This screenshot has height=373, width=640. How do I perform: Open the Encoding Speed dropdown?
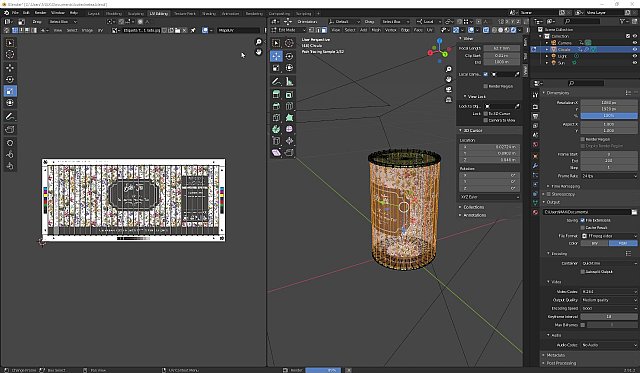coord(609,308)
